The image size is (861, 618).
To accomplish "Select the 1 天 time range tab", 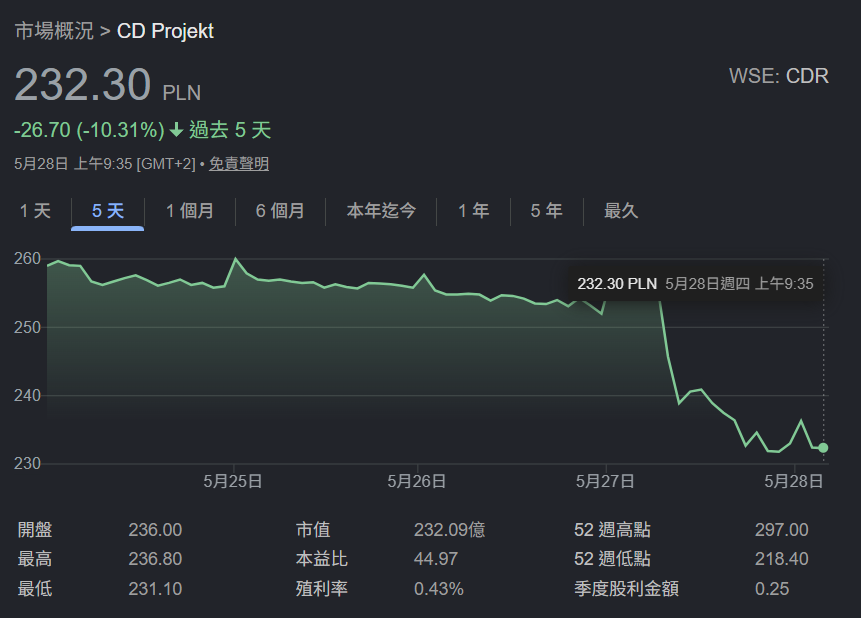I will pos(35,211).
